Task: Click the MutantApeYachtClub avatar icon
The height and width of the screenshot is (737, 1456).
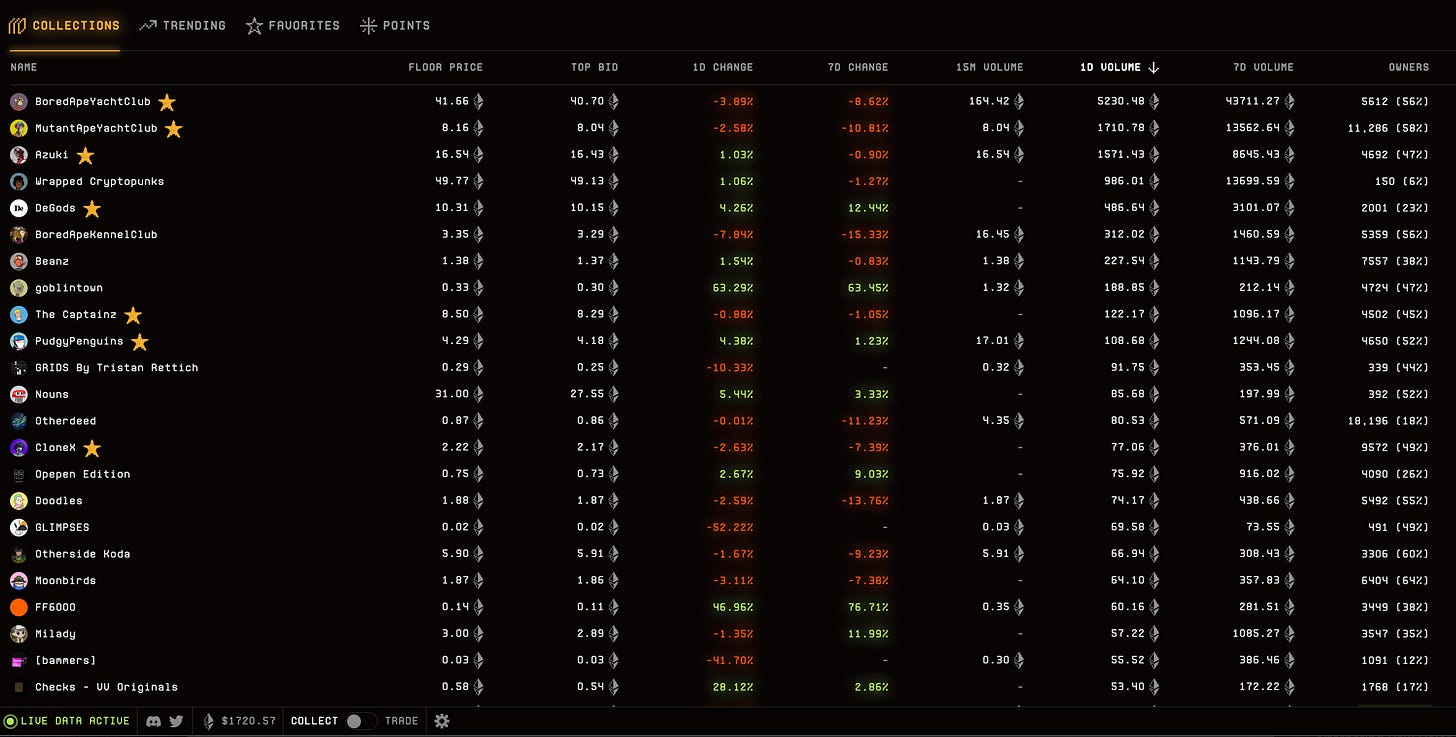Action: [x=19, y=128]
